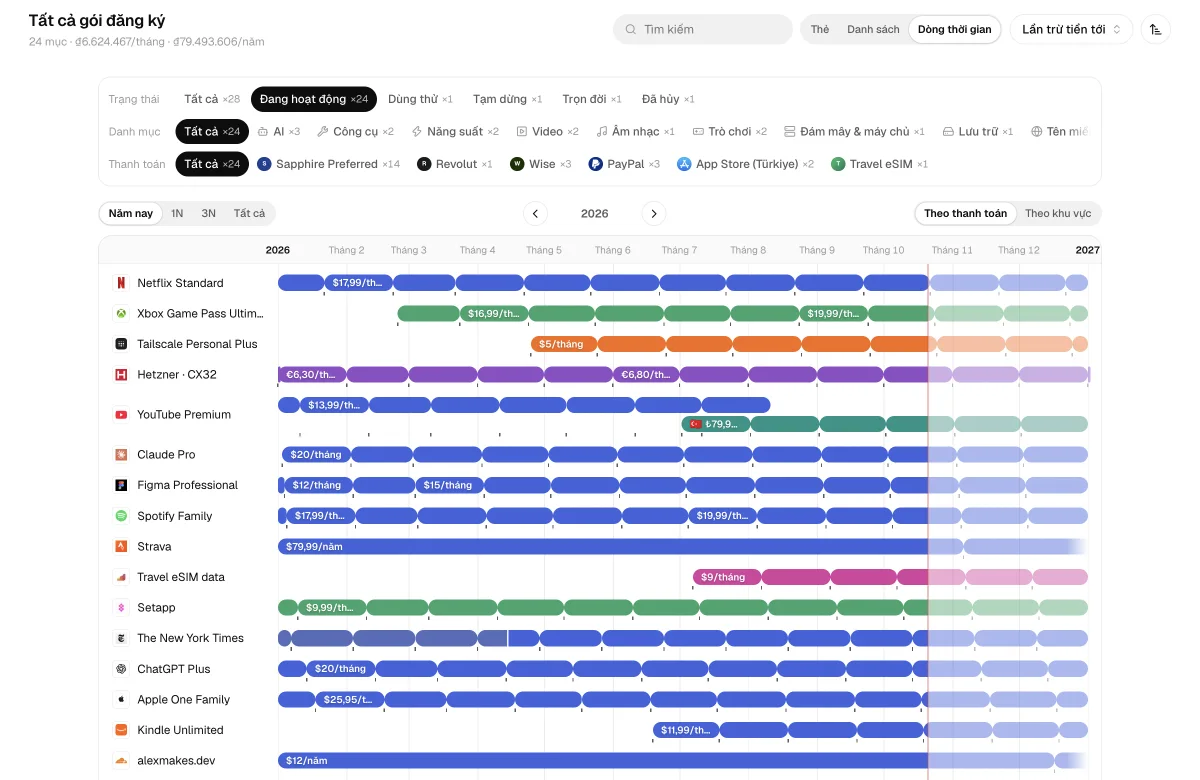Set timeline range to 3N

[208, 213]
